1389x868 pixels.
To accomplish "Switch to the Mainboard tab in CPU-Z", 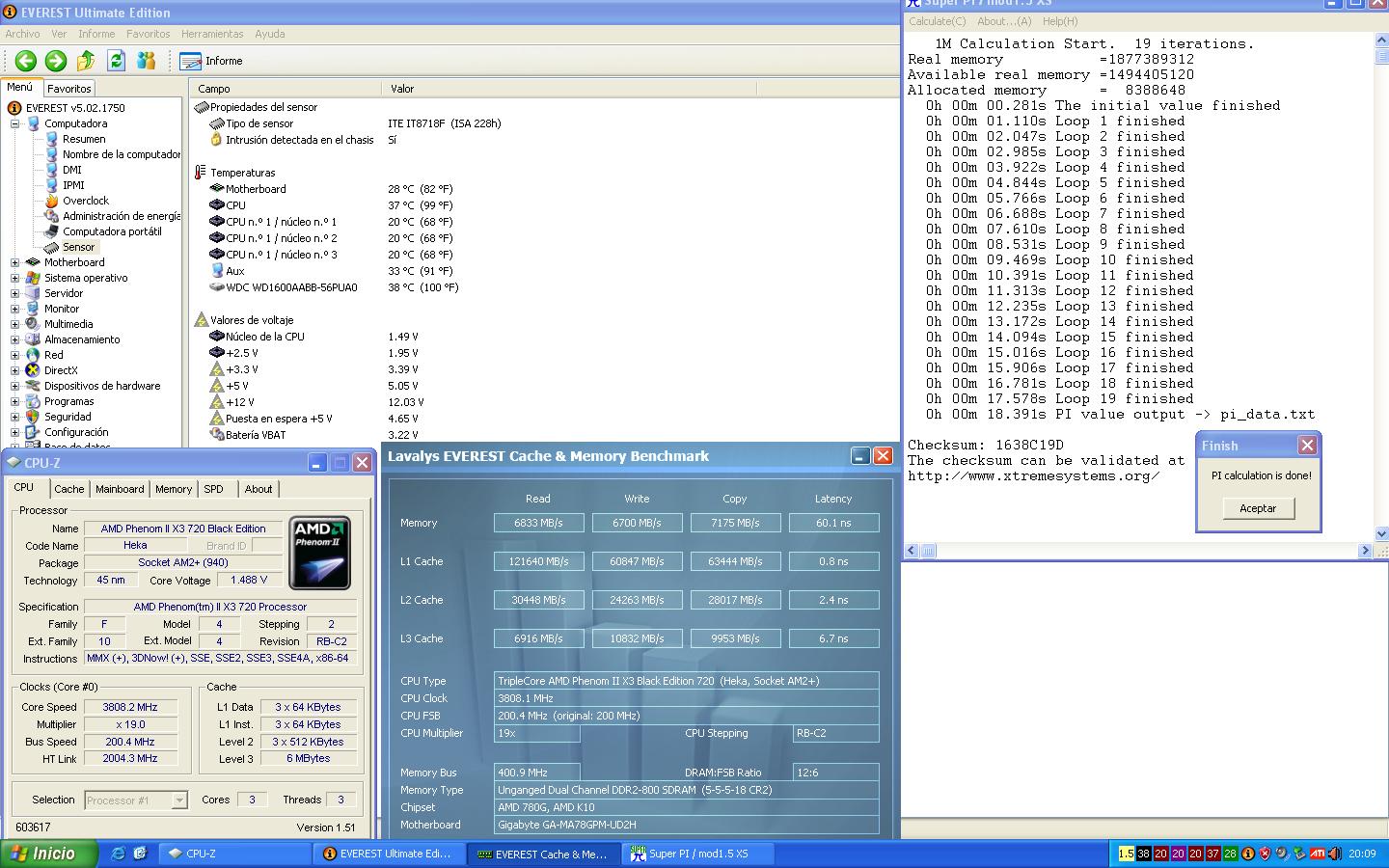I will pos(120,489).
